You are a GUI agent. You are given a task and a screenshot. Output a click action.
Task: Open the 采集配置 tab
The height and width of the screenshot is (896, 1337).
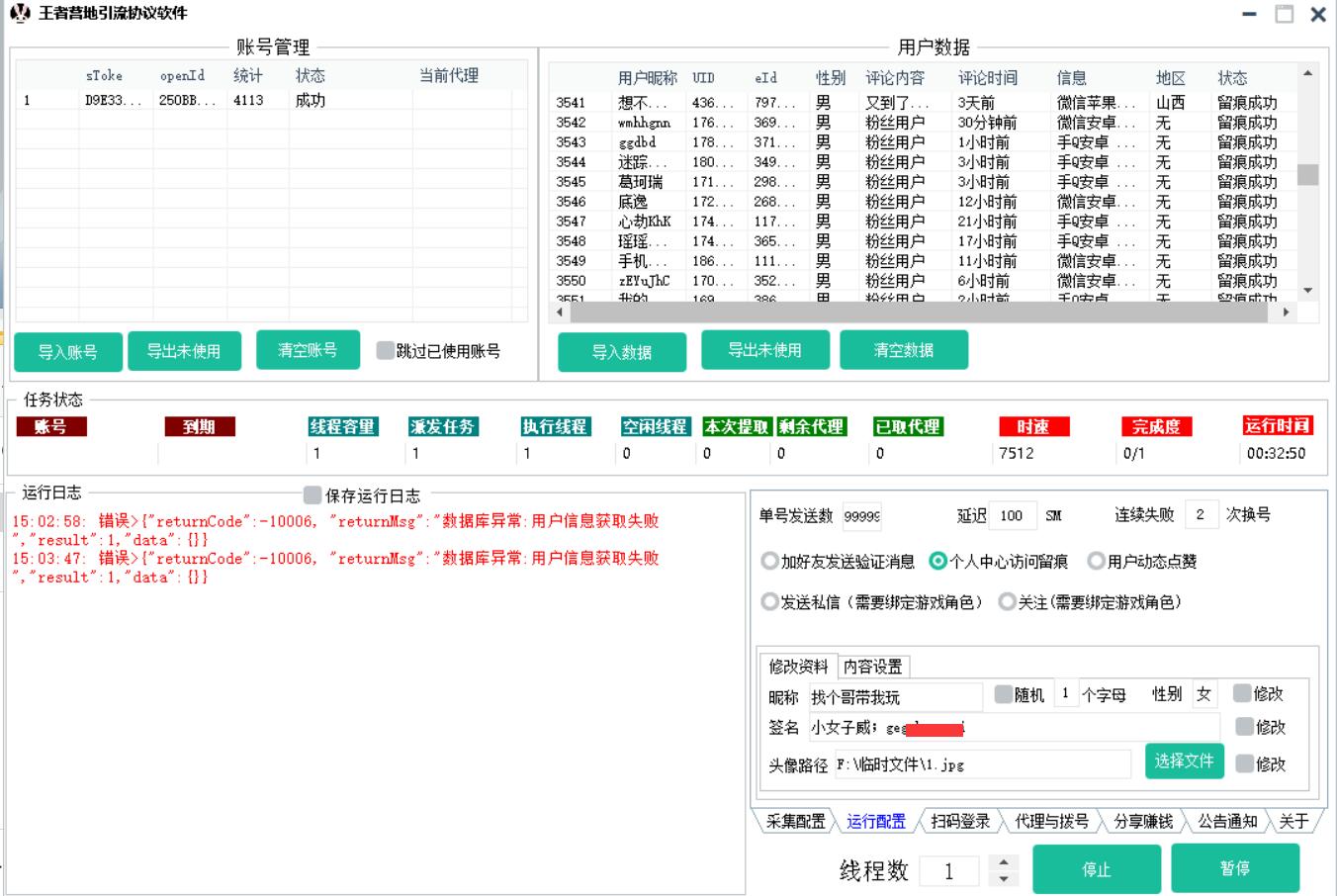click(x=796, y=821)
